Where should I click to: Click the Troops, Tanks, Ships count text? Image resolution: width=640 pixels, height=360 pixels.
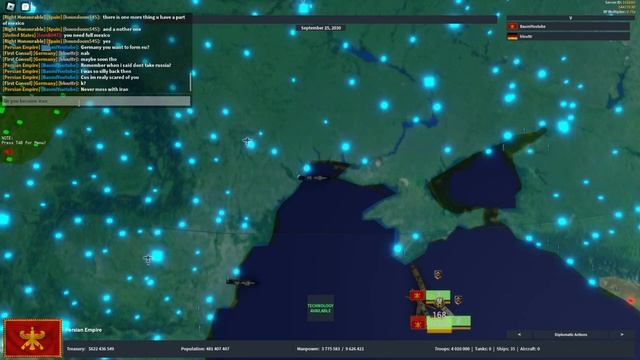(x=487, y=349)
